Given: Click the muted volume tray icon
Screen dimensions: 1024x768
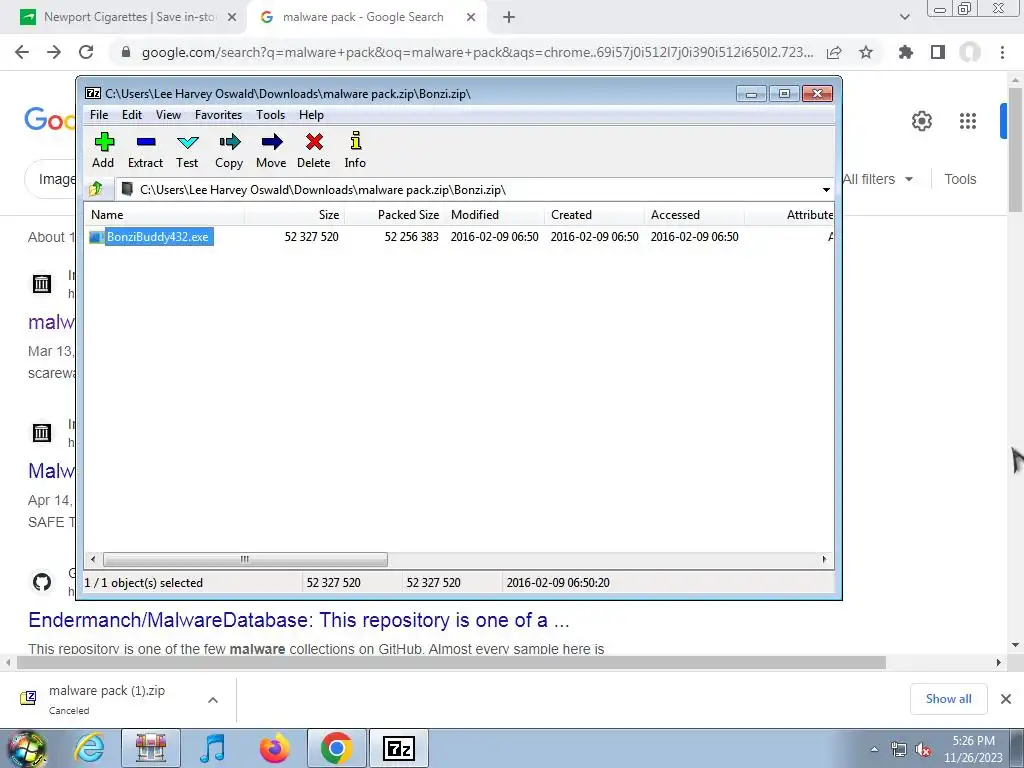Looking at the screenshot, I should 923,750.
